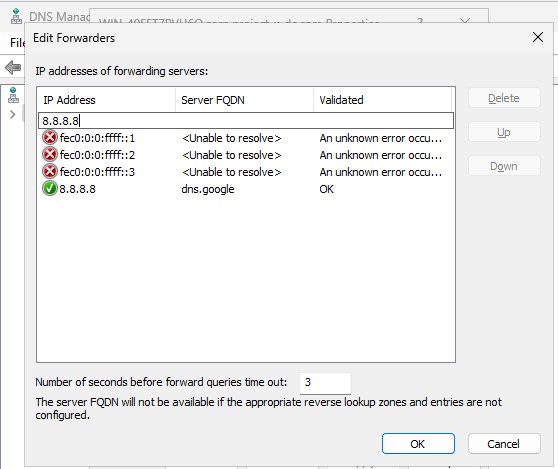Click red error icon beside fec0:0:0:ffff::2
The height and width of the screenshot is (469, 558).
50,154
